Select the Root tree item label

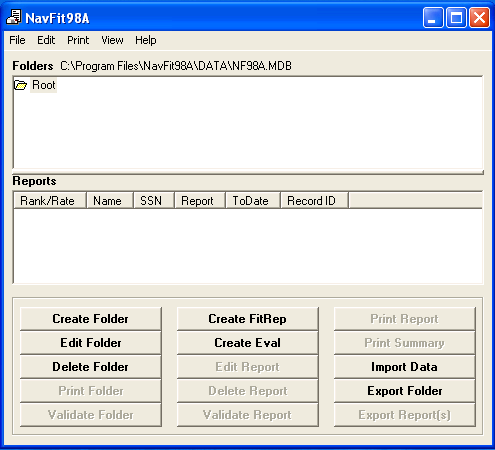pos(44,85)
